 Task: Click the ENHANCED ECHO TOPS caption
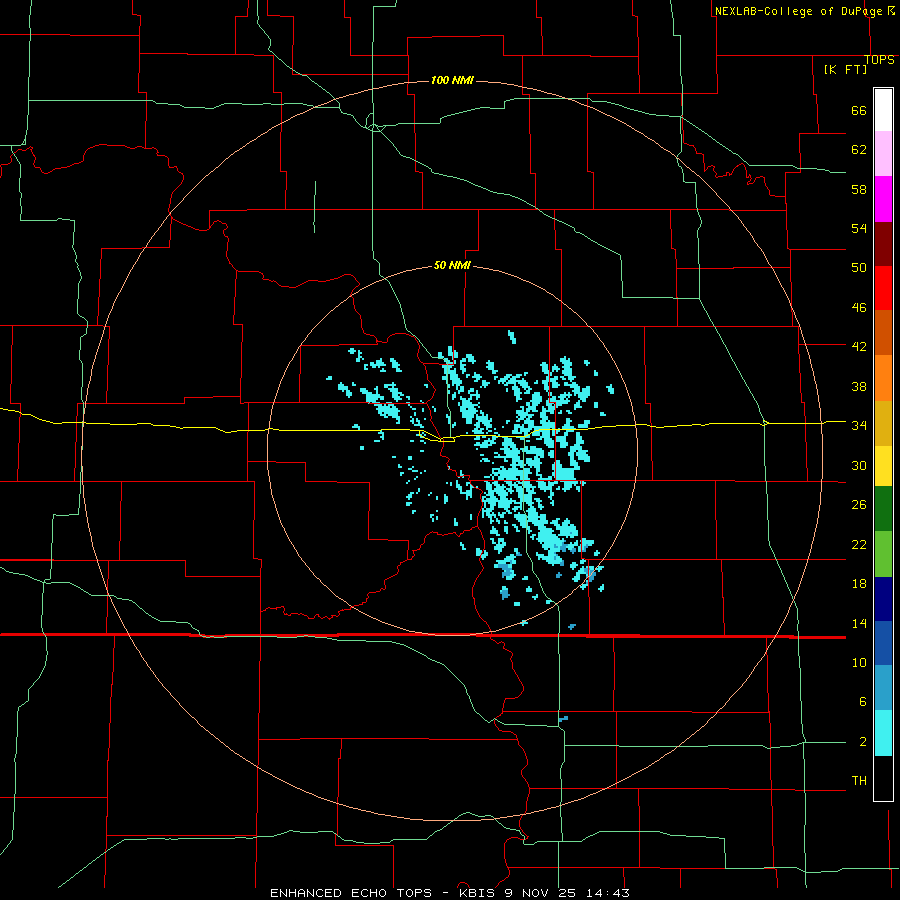pyautogui.click(x=351, y=893)
